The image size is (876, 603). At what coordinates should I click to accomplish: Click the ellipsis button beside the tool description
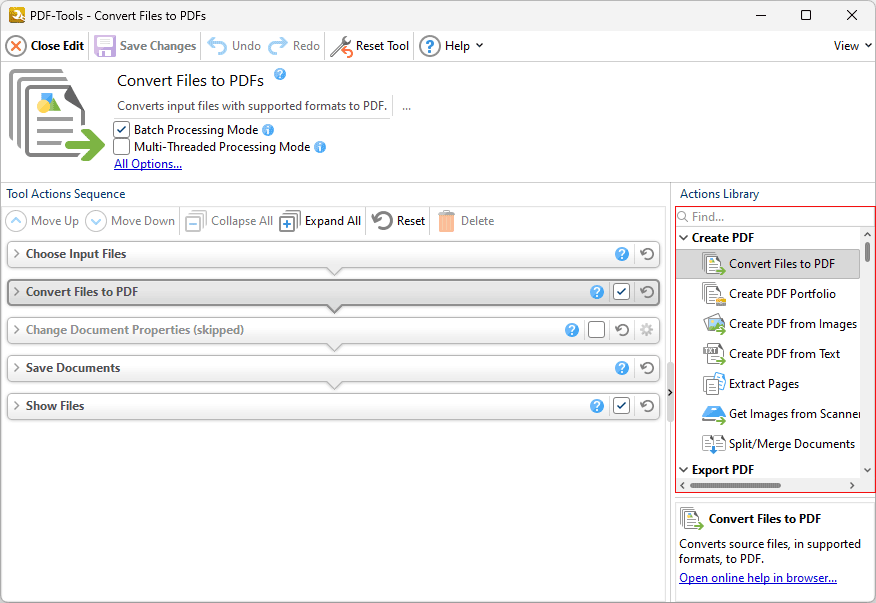tap(406, 106)
